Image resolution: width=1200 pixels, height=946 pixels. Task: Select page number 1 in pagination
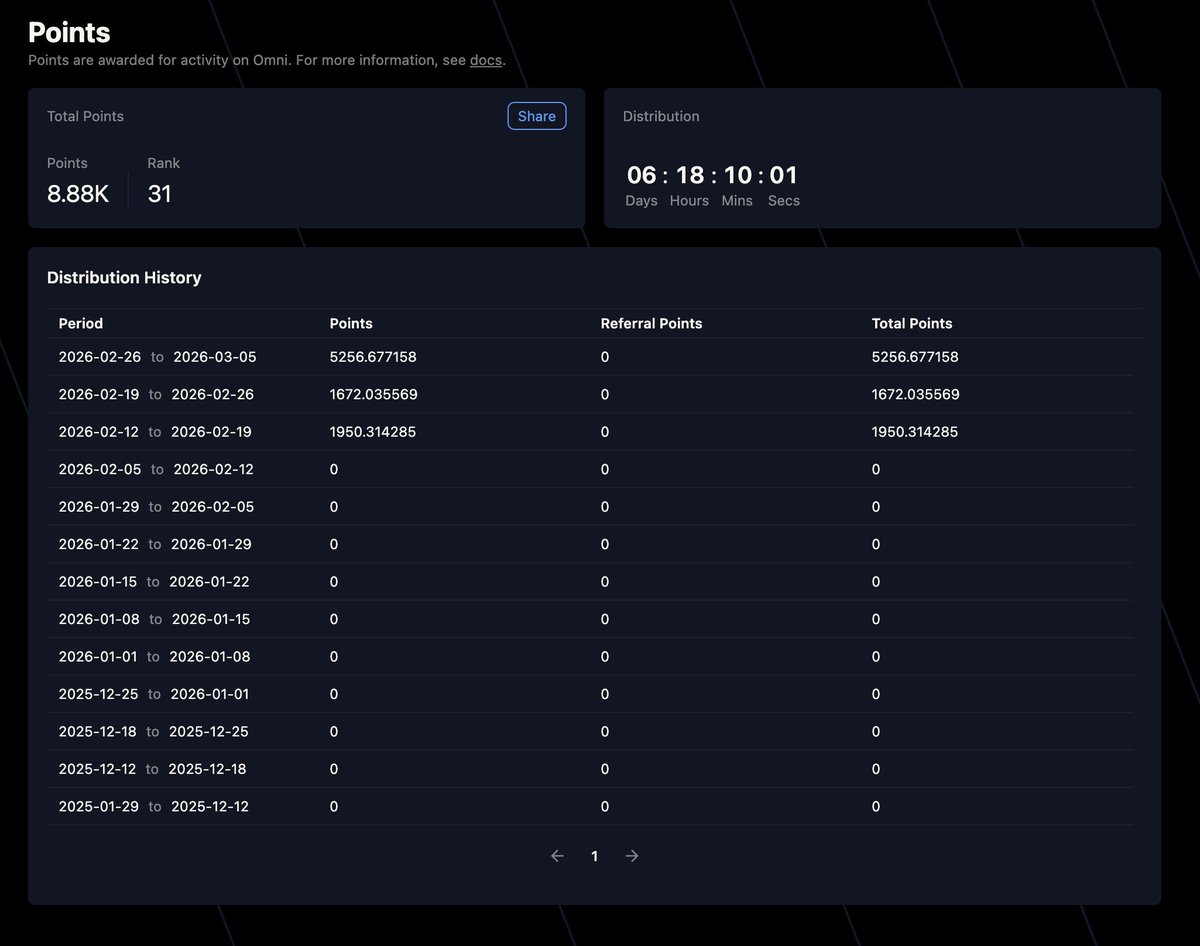(594, 856)
